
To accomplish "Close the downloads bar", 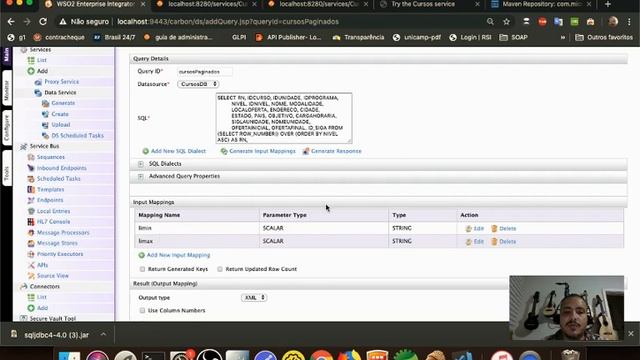I will click(631, 334).
